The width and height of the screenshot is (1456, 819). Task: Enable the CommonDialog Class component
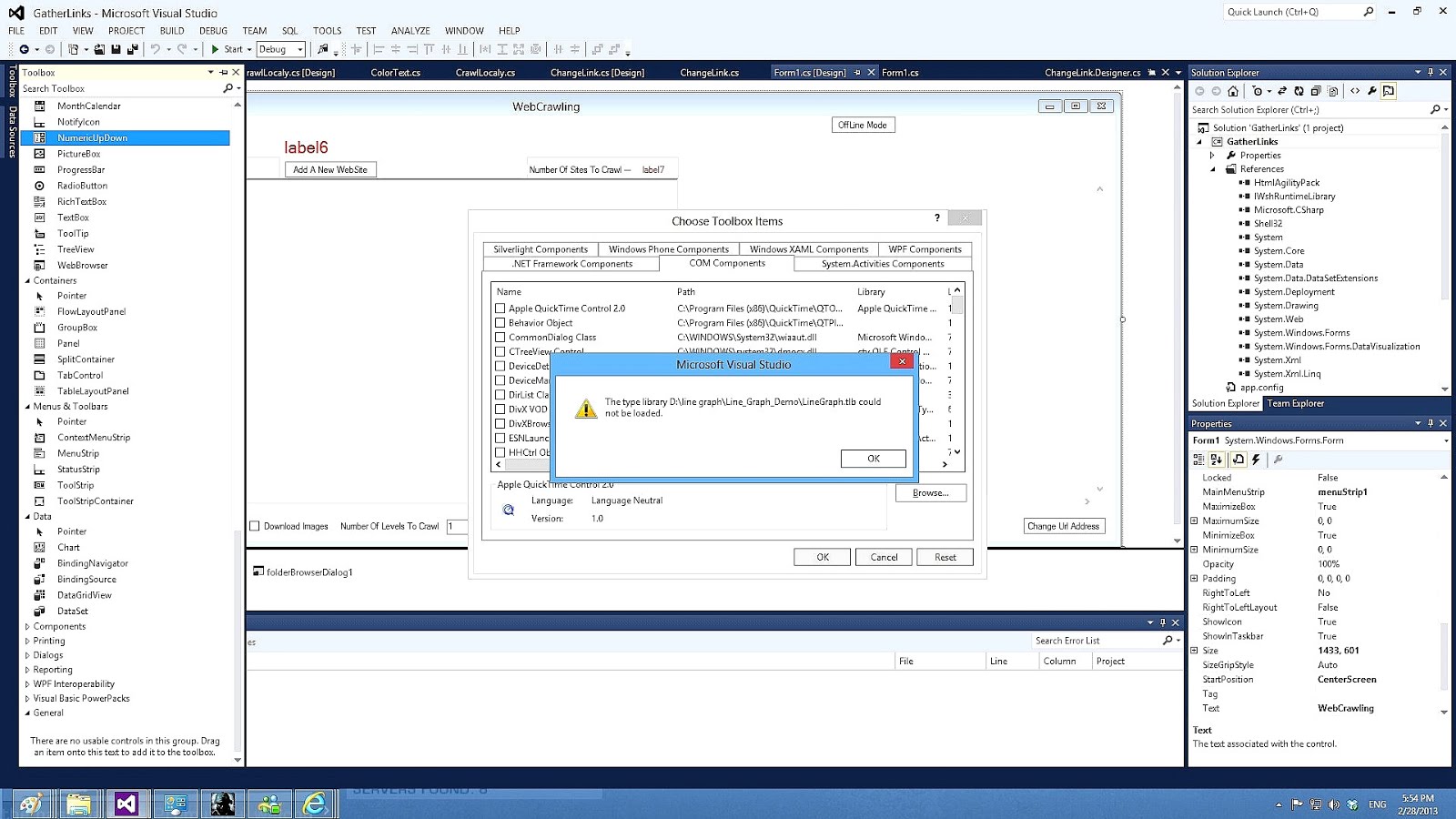(500, 337)
